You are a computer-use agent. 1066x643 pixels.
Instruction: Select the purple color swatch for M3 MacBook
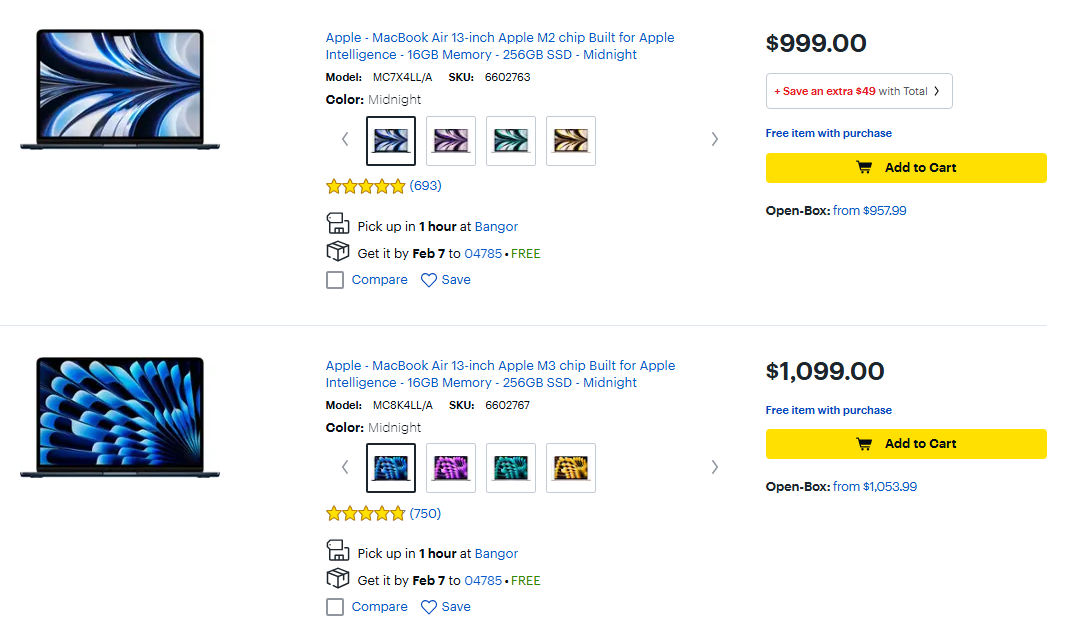click(451, 468)
